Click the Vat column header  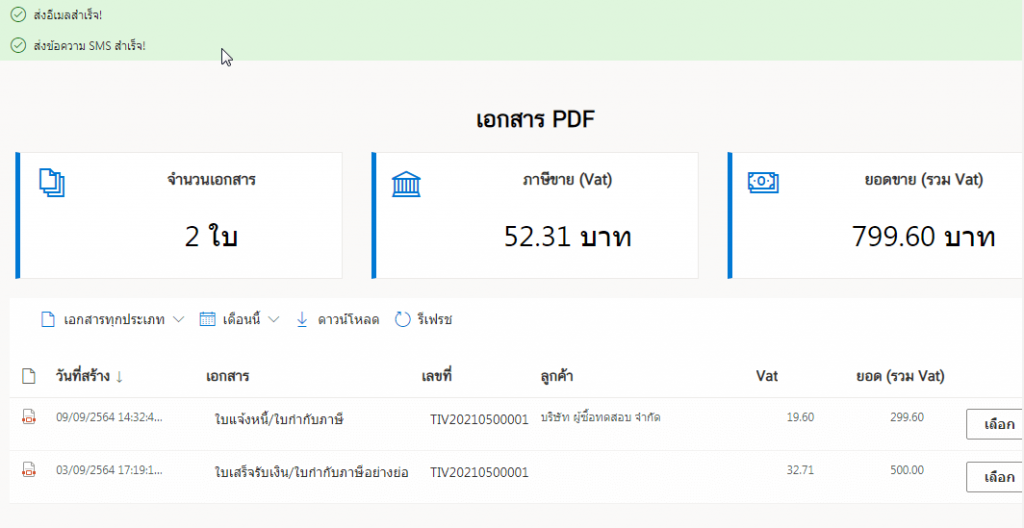767,376
